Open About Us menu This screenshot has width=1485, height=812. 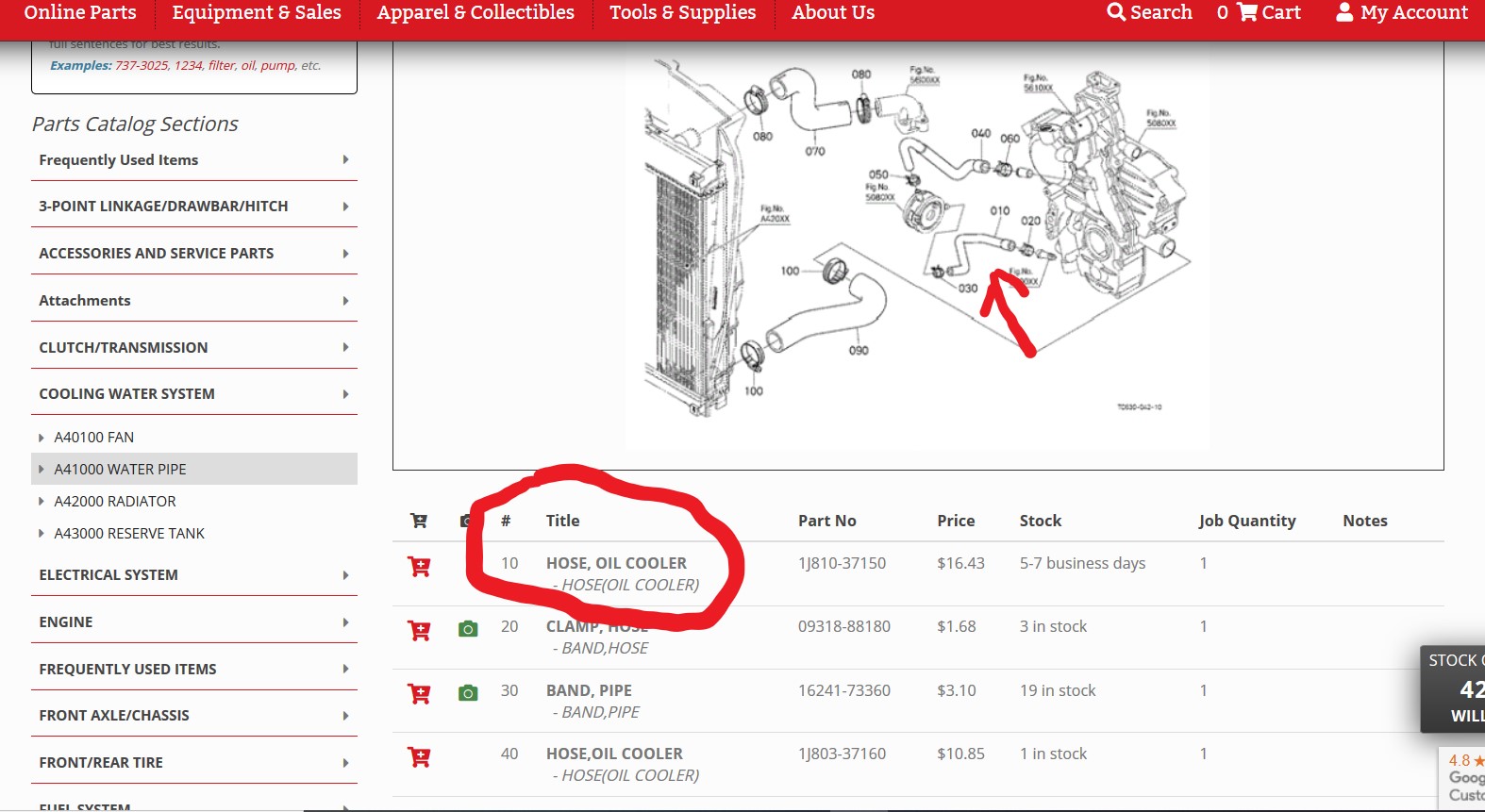(833, 12)
